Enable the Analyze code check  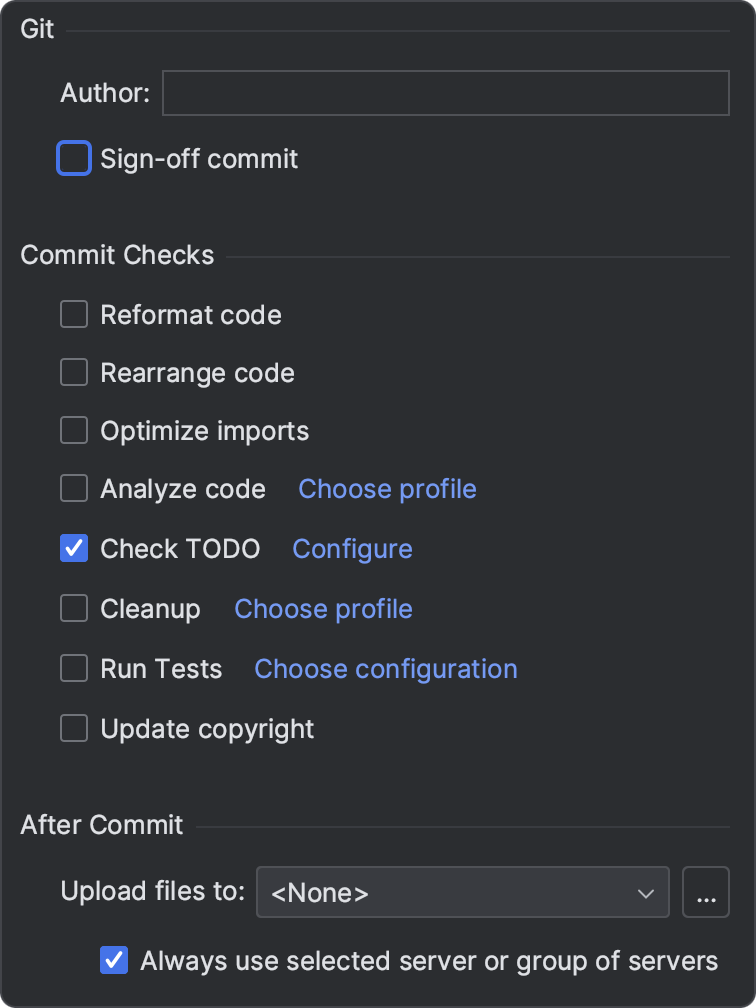pos(73,488)
